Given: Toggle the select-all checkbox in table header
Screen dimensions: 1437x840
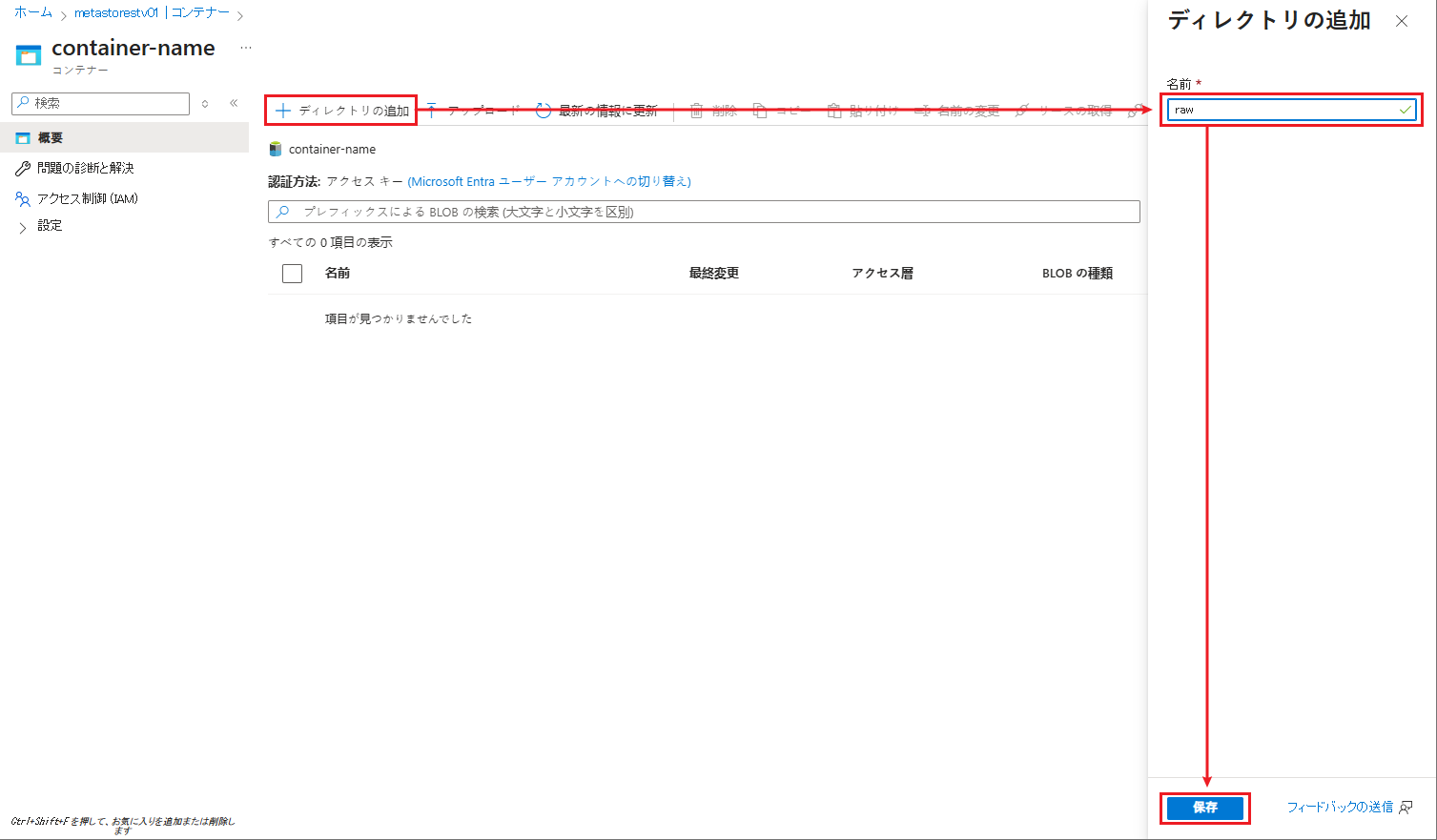Looking at the screenshot, I should pos(293,274).
